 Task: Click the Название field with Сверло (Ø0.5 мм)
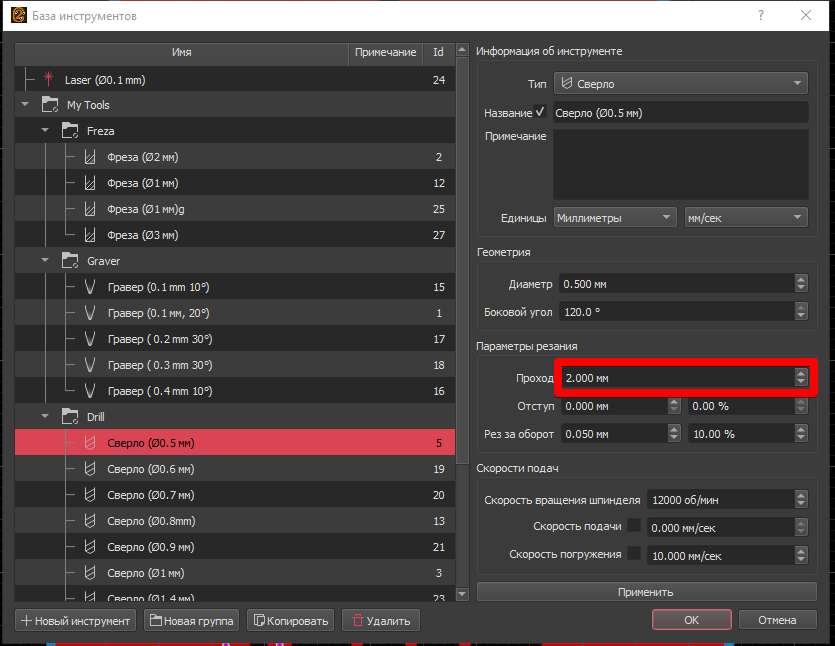click(x=681, y=112)
